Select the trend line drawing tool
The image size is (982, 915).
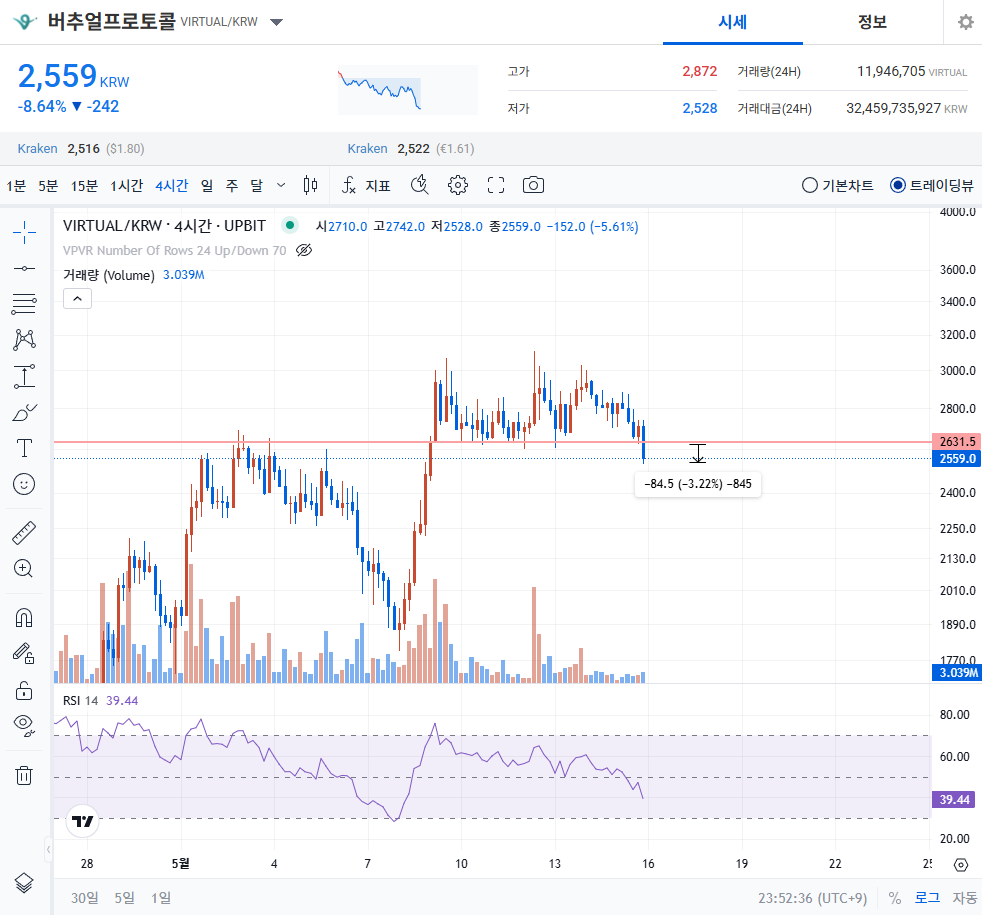(24, 268)
